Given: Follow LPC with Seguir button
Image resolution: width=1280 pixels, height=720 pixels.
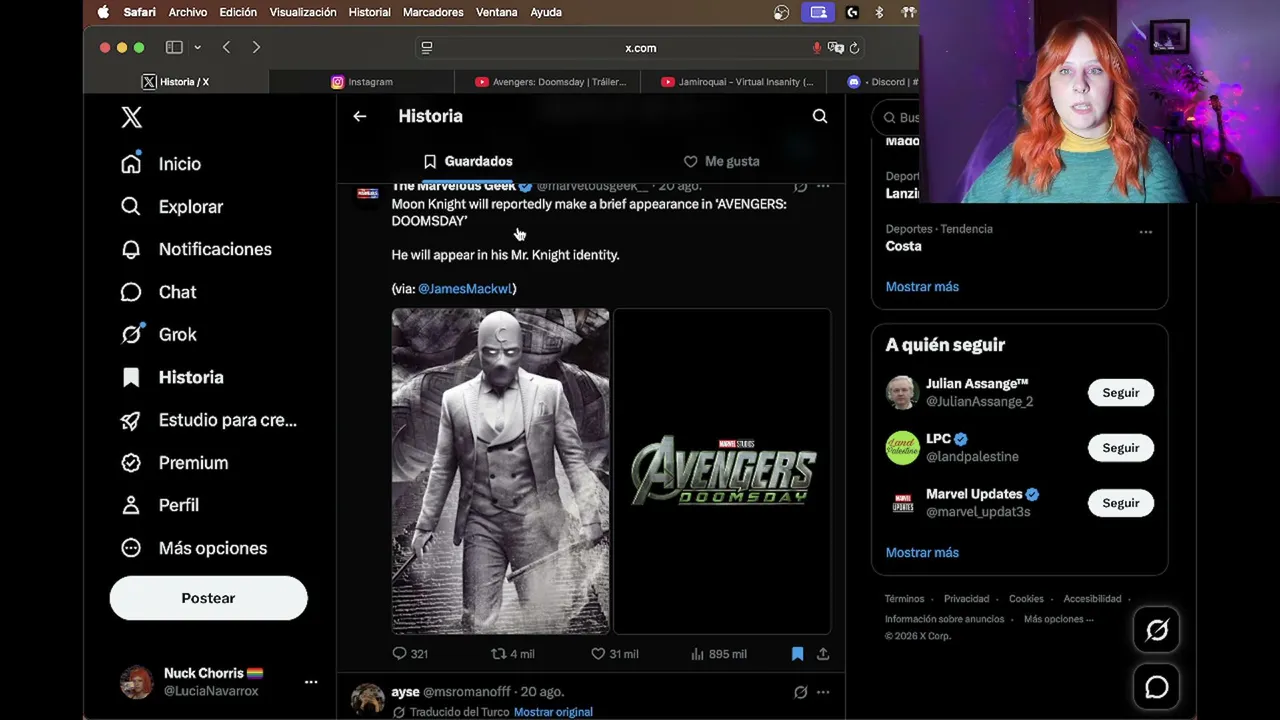Looking at the screenshot, I should (x=1121, y=448).
